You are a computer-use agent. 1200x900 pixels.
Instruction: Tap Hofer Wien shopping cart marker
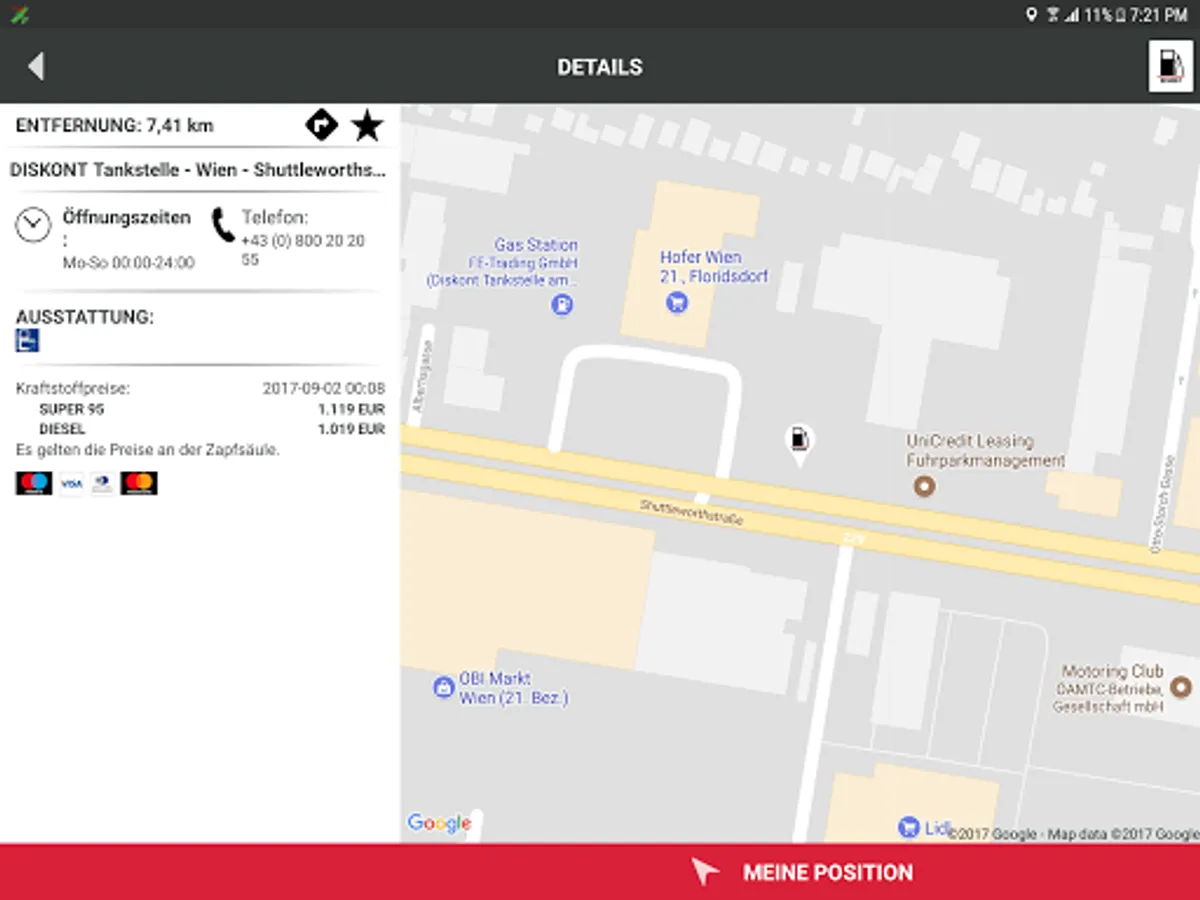point(677,303)
